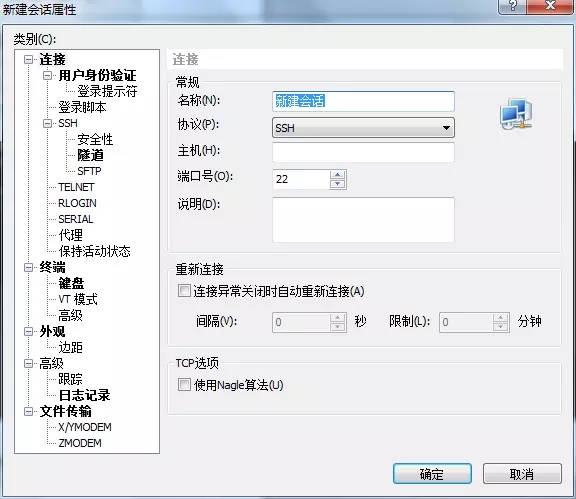This screenshot has height=499, width=576.
Task: Select 高级 under 终端
Action: (x=70, y=315)
